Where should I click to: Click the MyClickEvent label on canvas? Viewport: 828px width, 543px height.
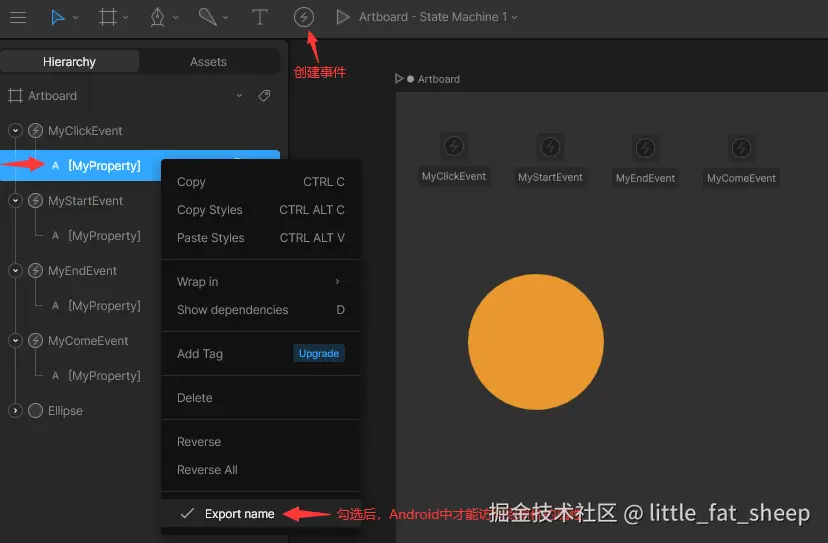pos(454,176)
